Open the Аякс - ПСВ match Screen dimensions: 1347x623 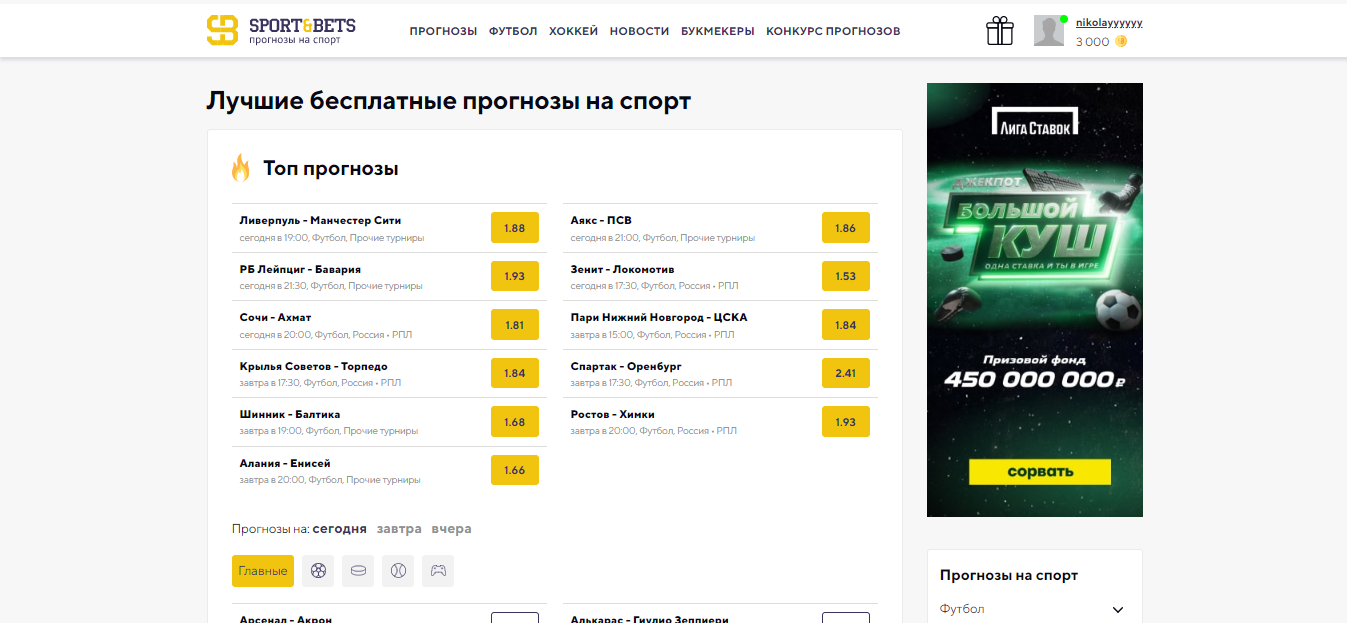601,220
